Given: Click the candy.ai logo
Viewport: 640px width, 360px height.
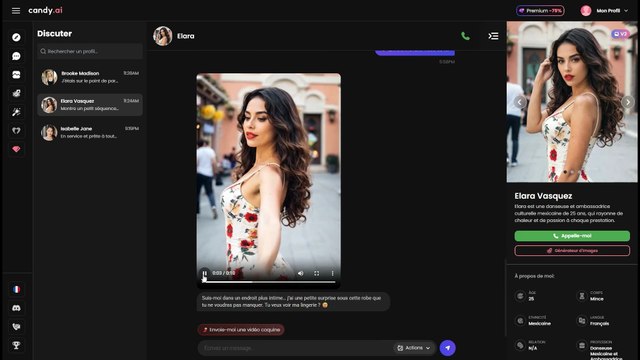Looking at the screenshot, I should pyautogui.click(x=45, y=11).
